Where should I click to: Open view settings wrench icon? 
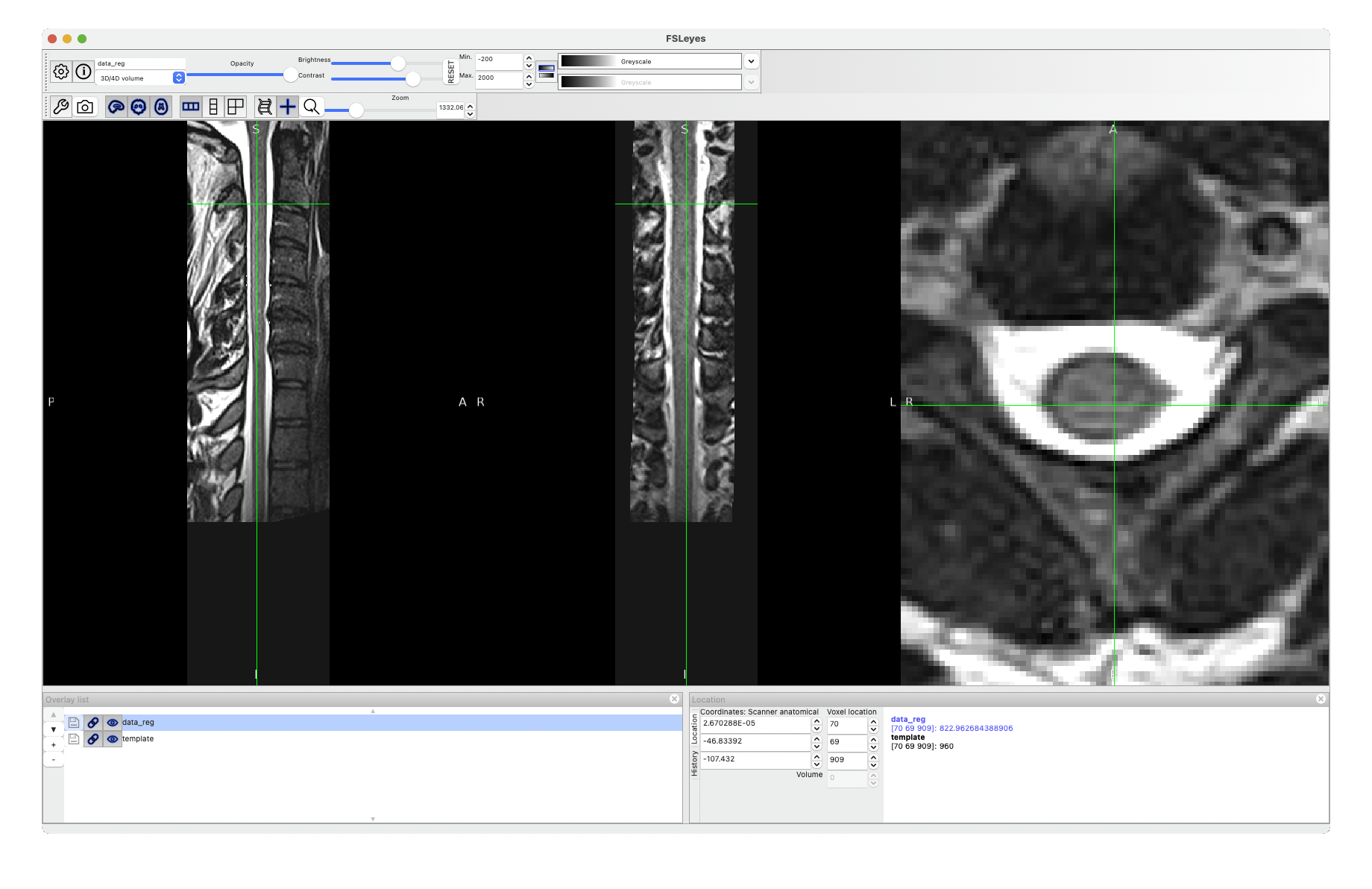tap(61, 107)
